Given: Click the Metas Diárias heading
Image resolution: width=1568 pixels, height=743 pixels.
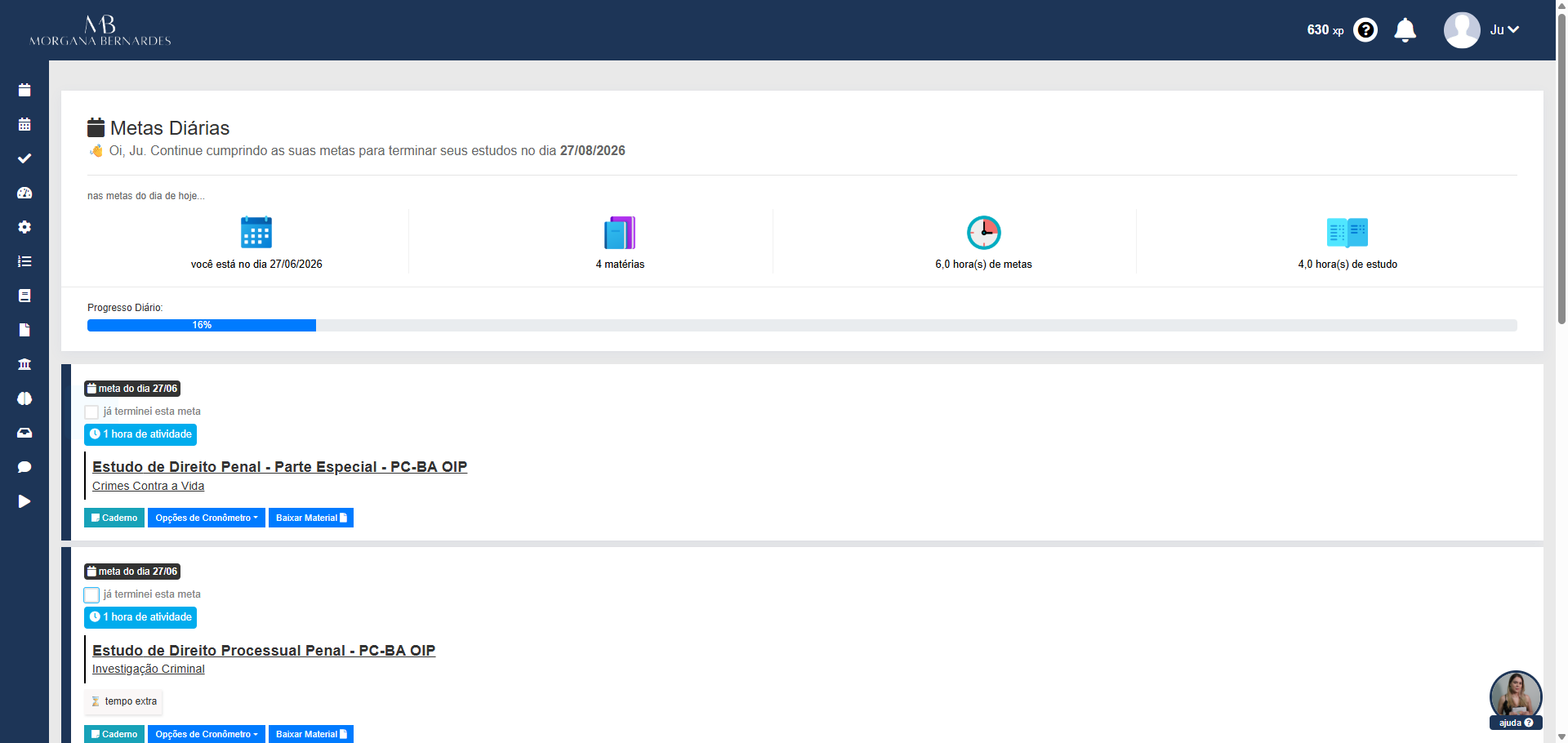Looking at the screenshot, I should [x=158, y=128].
